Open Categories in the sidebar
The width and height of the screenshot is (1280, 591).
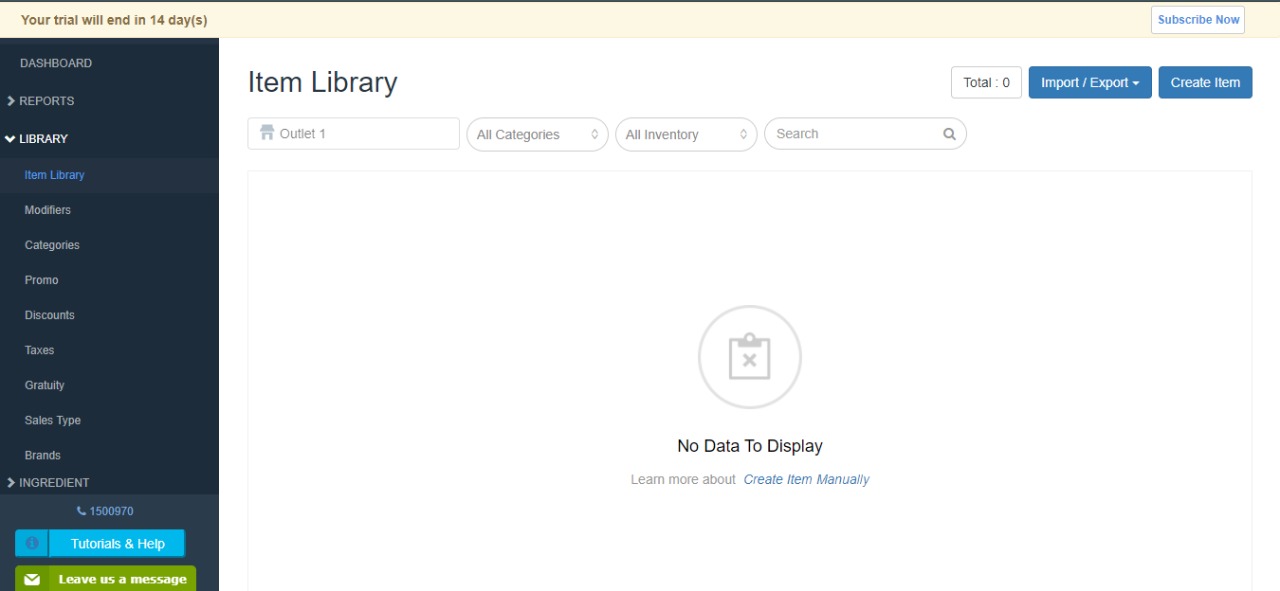point(52,245)
